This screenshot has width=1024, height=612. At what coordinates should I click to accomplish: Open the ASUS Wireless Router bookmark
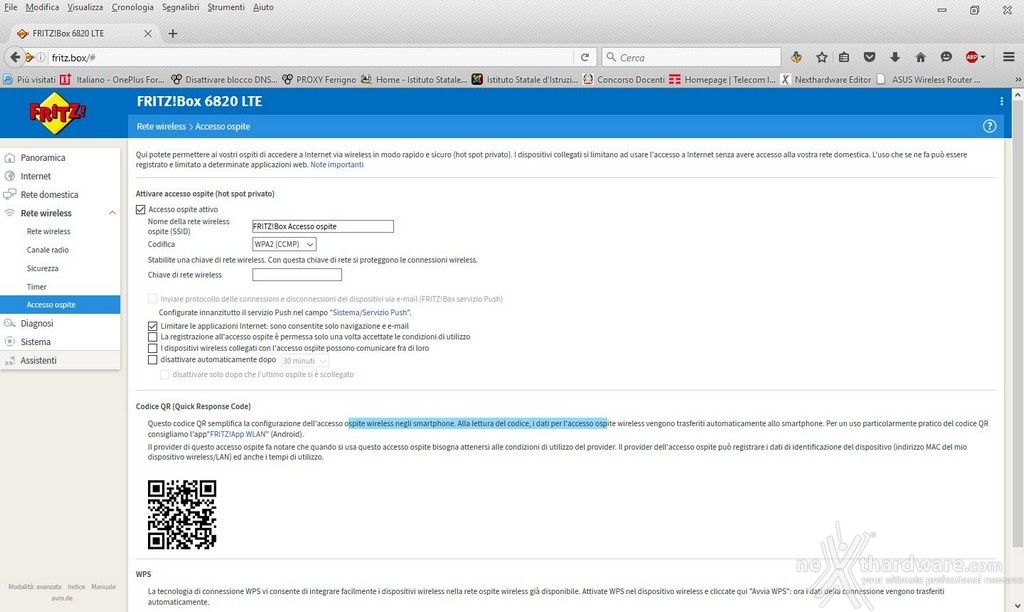928,80
